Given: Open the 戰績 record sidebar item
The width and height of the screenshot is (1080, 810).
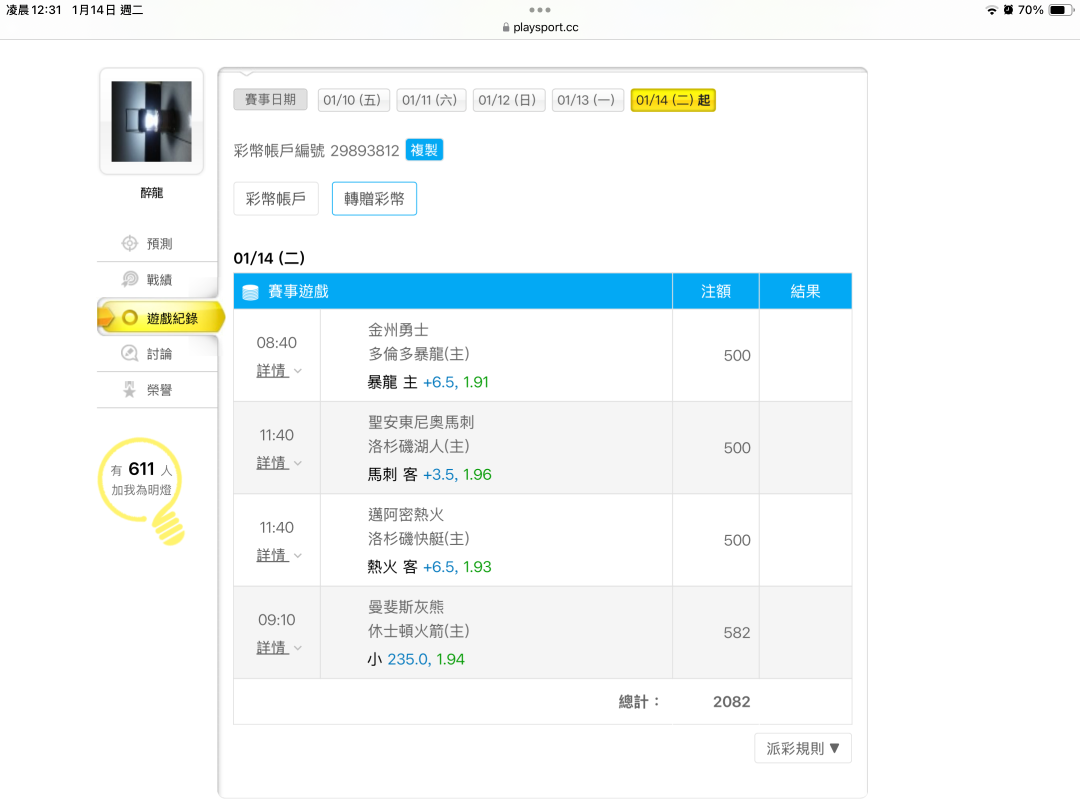Looking at the screenshot, I should (x=158, y=280).
